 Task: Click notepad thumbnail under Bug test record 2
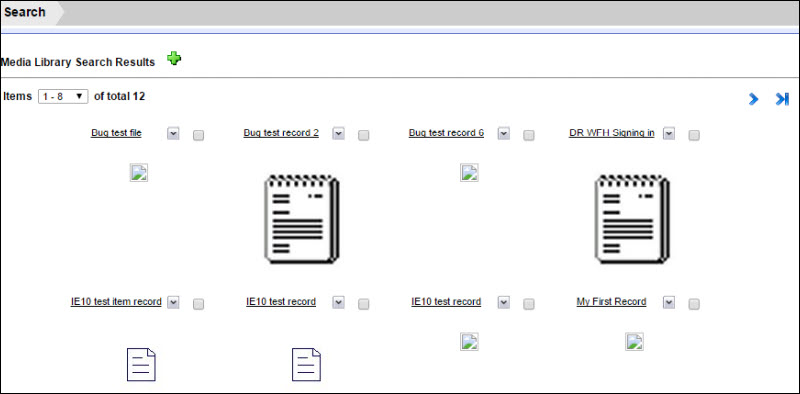coord(302,218)
